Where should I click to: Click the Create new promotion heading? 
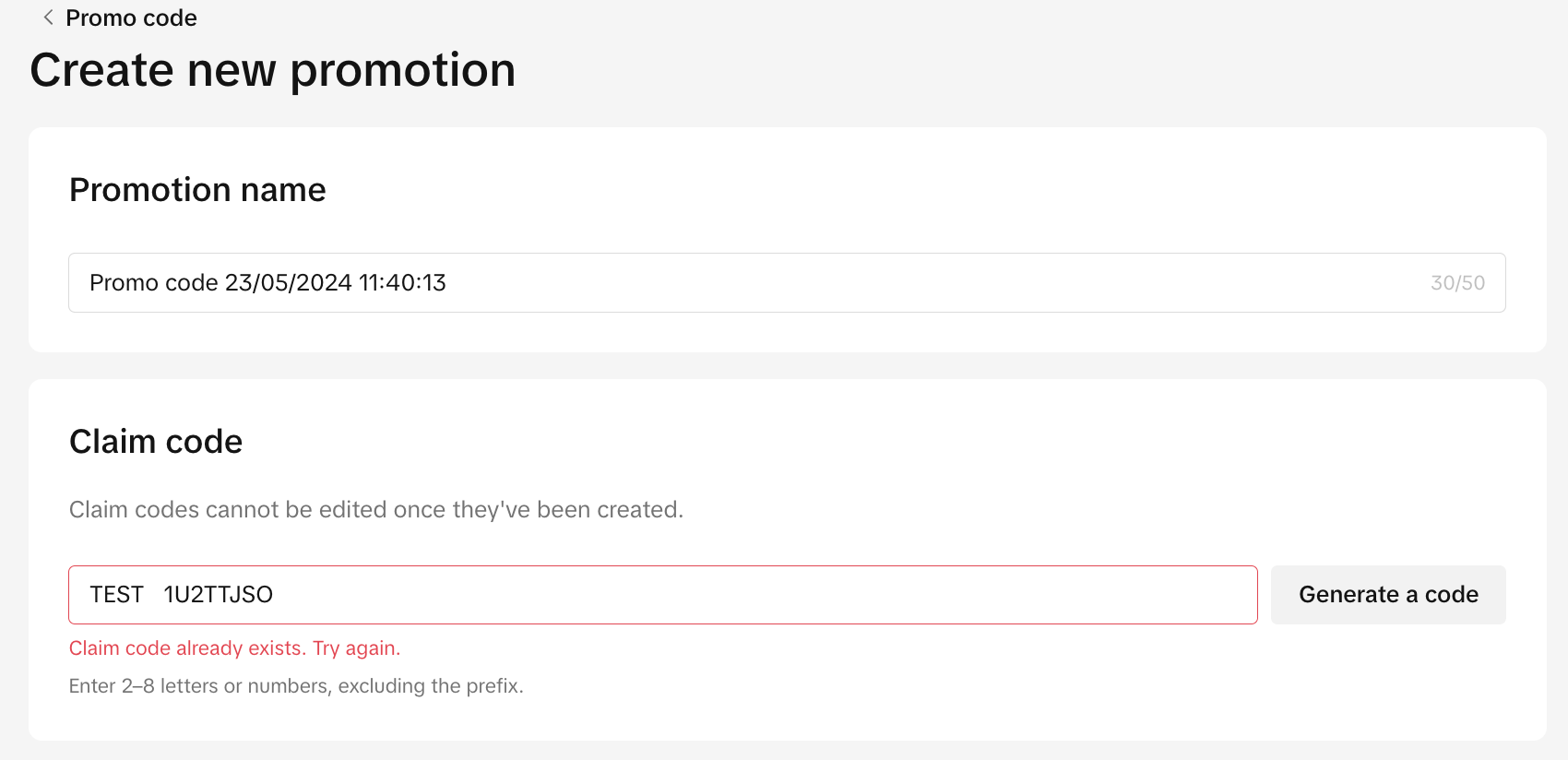pyautogui.click(x=272, y=70)
